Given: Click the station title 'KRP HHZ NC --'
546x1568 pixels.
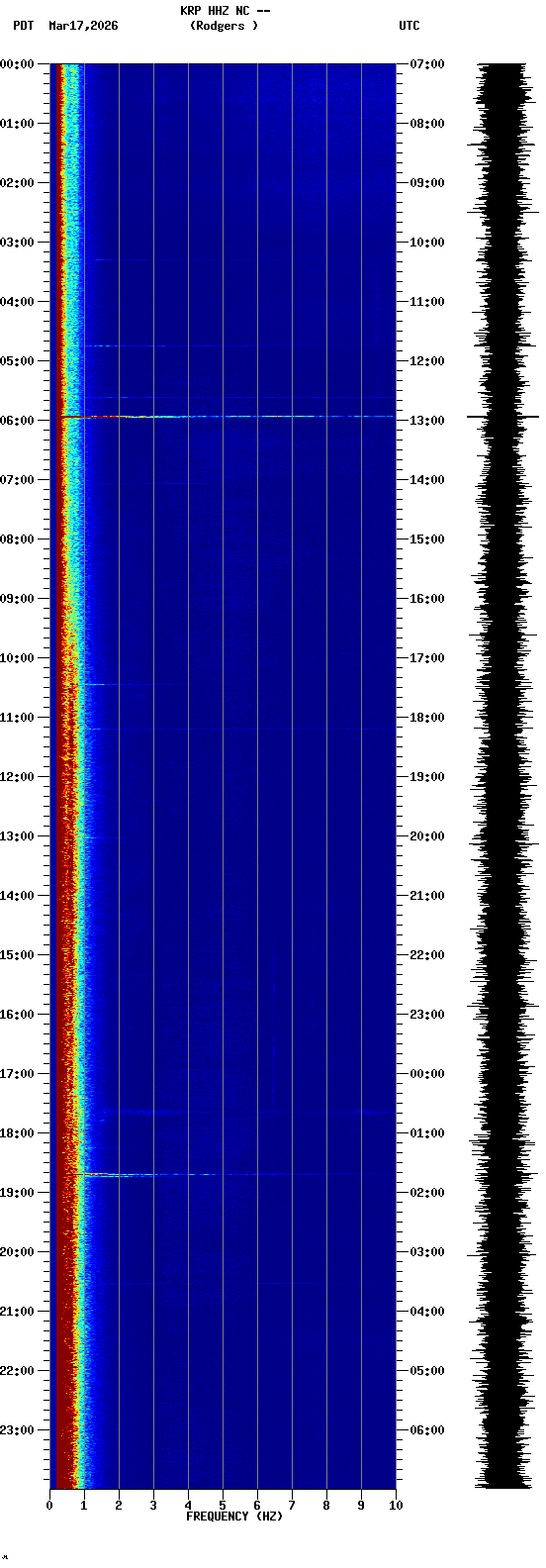Looking at the screenshot, I should click(x=226, y=11).
